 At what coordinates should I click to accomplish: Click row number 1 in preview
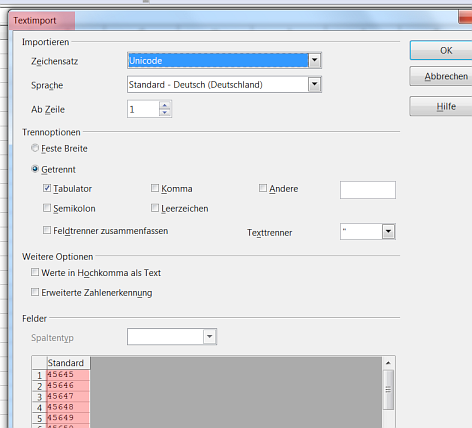[x=39, y=375]
